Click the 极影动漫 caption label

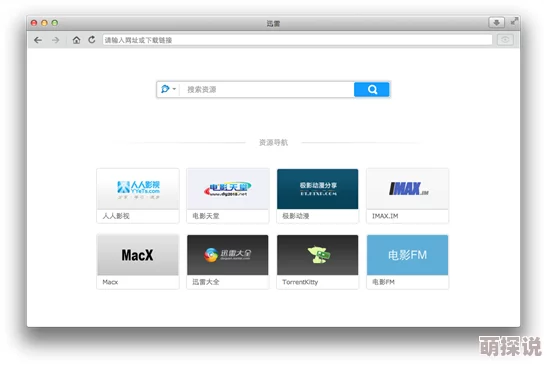point(296,216)
